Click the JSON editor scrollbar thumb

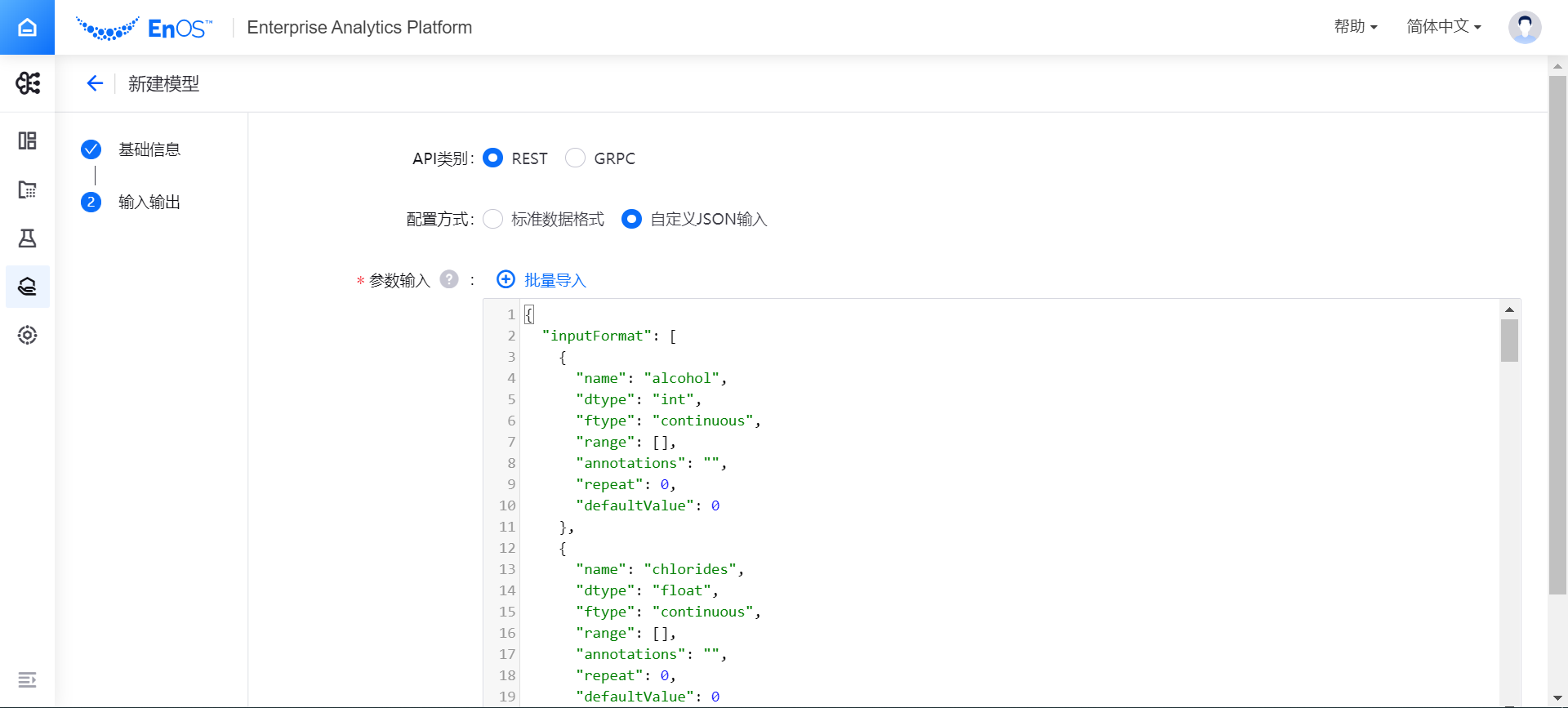(1509, 341)
